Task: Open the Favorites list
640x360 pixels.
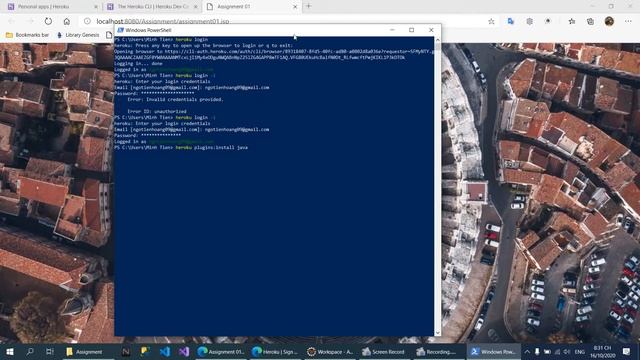Action: pyautogui.click(x=572, y=21)
